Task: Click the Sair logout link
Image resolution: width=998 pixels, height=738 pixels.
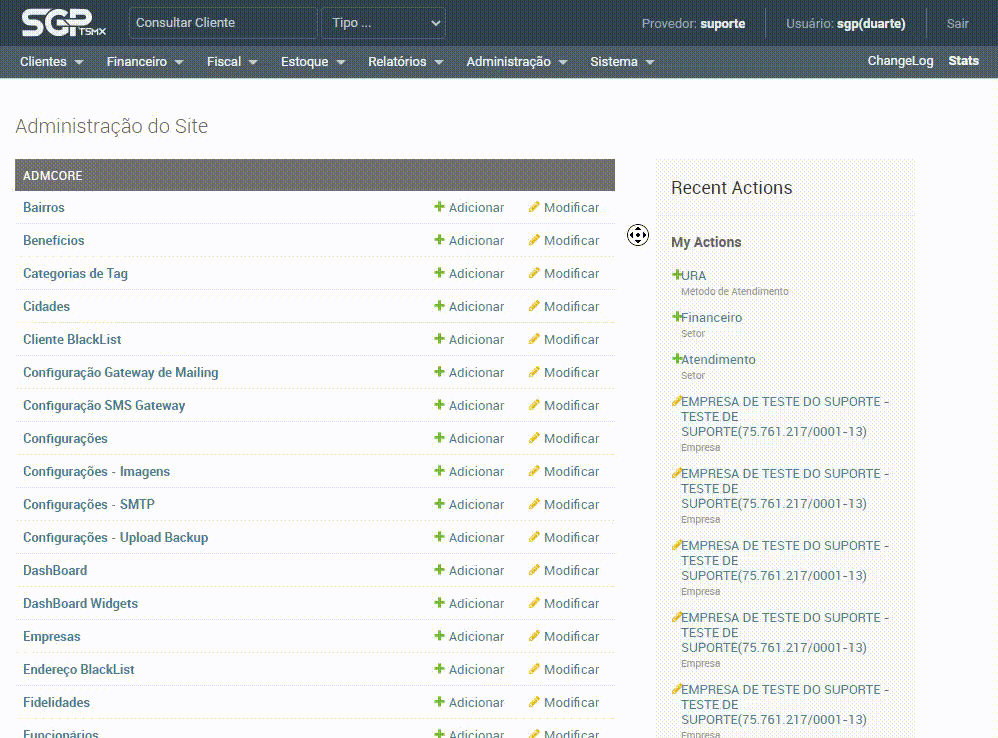Action: (957, 23)
